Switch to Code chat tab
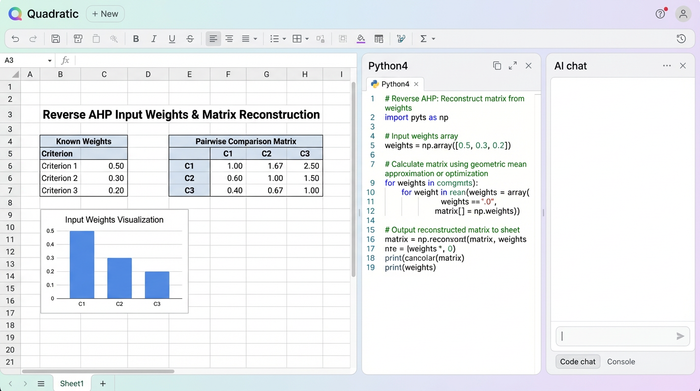This screenshot has height=391, width=700. [578, 362]
